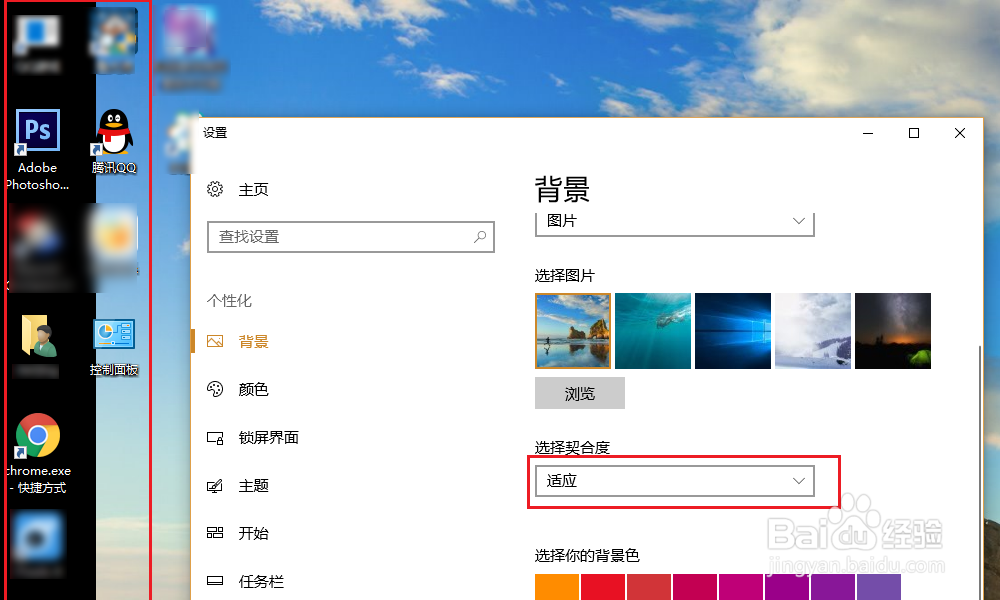
Task: Click the palette icon beside 颜色
Action: tap(215, 389)
